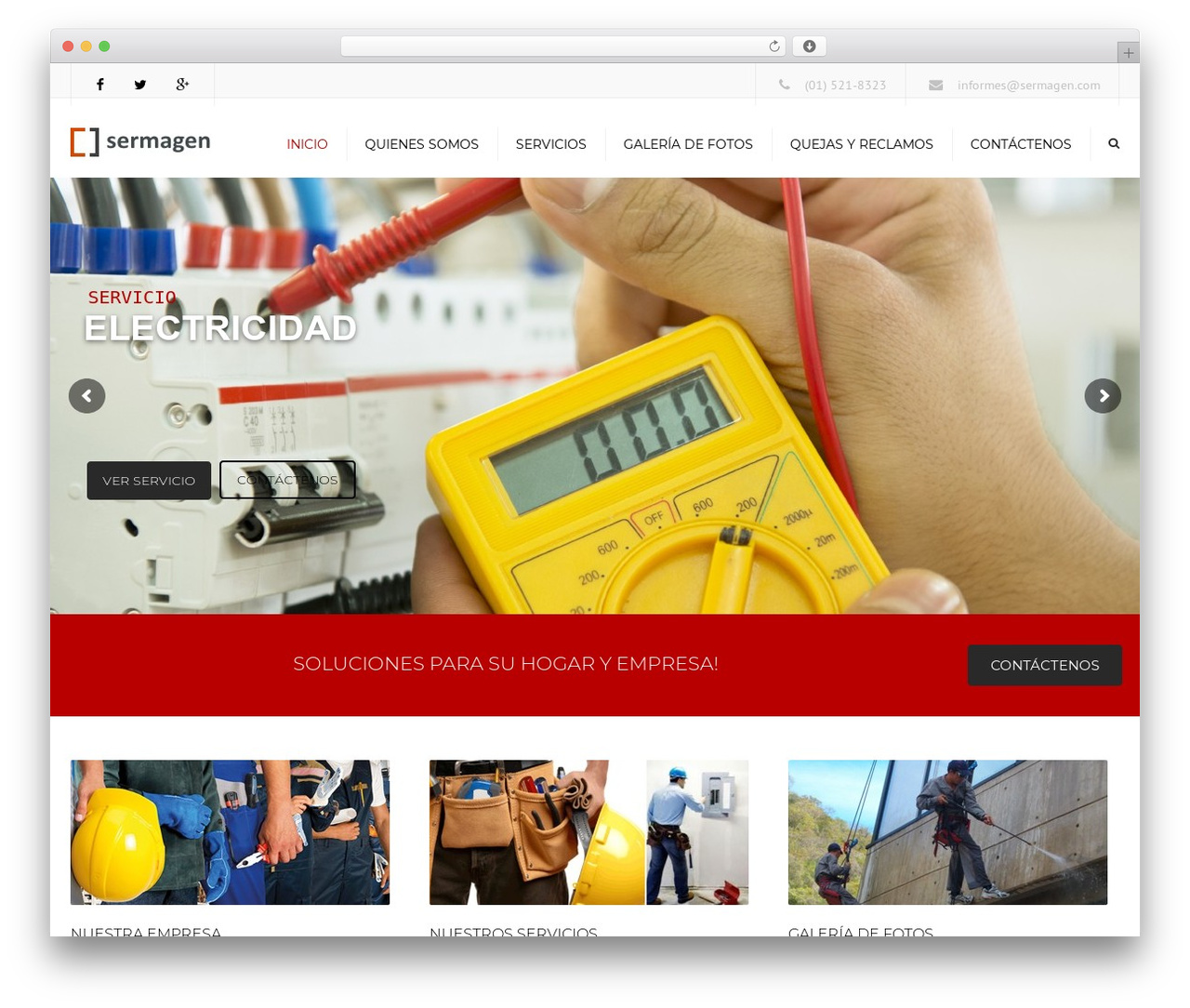Screen dimensions: 1190x1008
Task: Click the VER SERVICIO button
Action: pyautogui.click(x=149, y=481)
